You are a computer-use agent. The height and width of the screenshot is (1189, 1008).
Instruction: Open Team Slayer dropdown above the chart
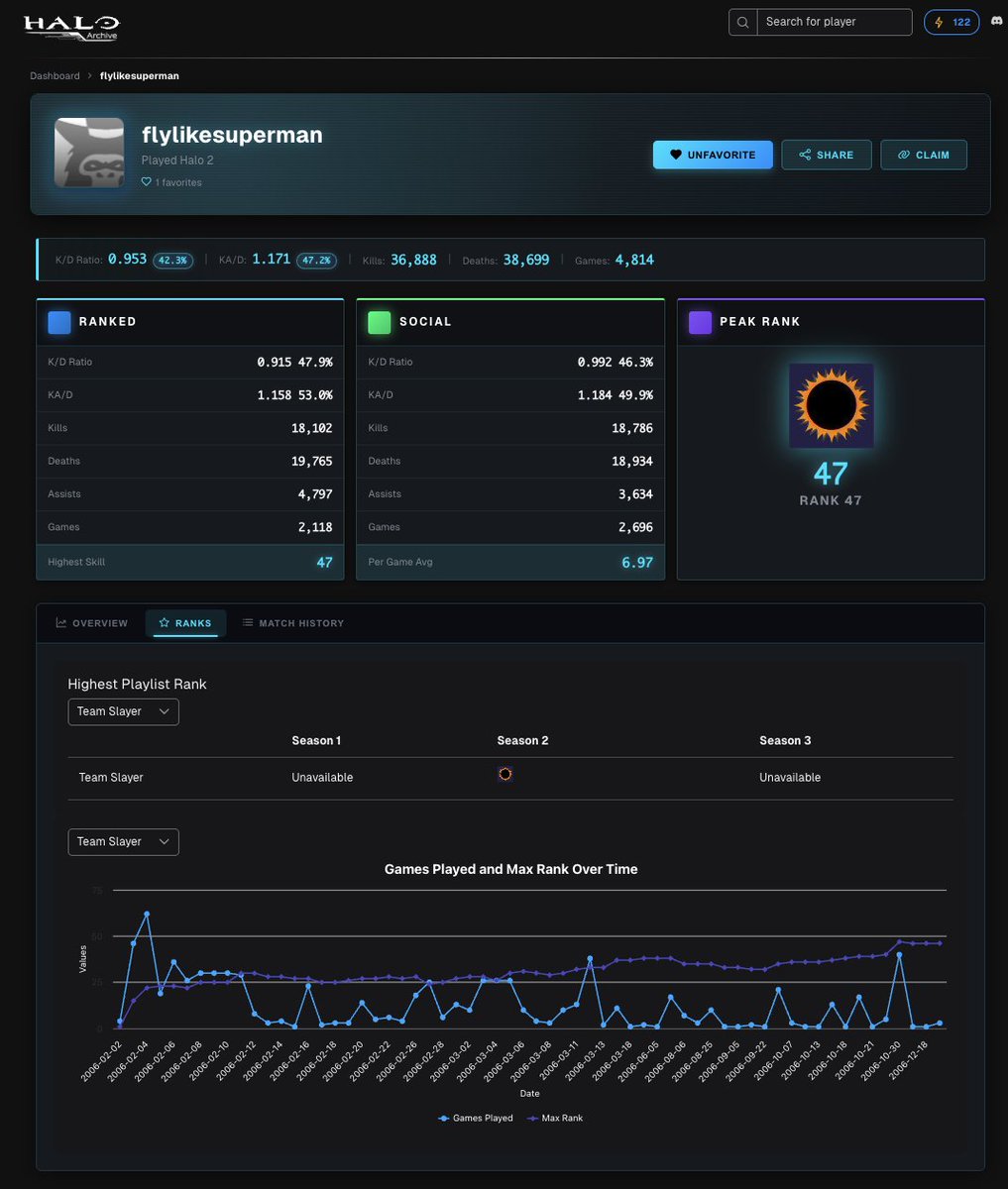123,841
